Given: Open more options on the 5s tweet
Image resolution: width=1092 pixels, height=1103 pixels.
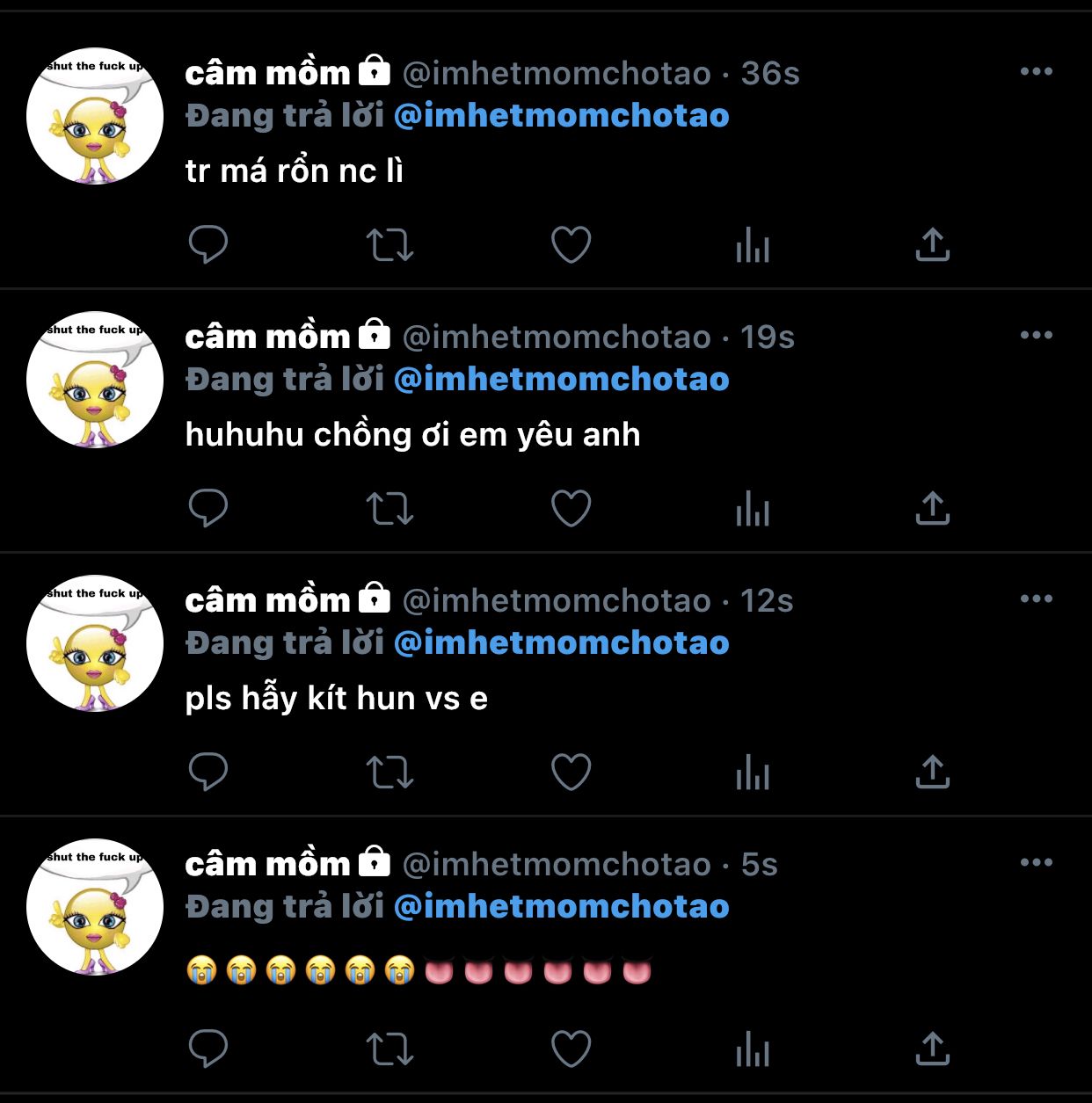Looking at the screenshot, I should coord(1037,863).
